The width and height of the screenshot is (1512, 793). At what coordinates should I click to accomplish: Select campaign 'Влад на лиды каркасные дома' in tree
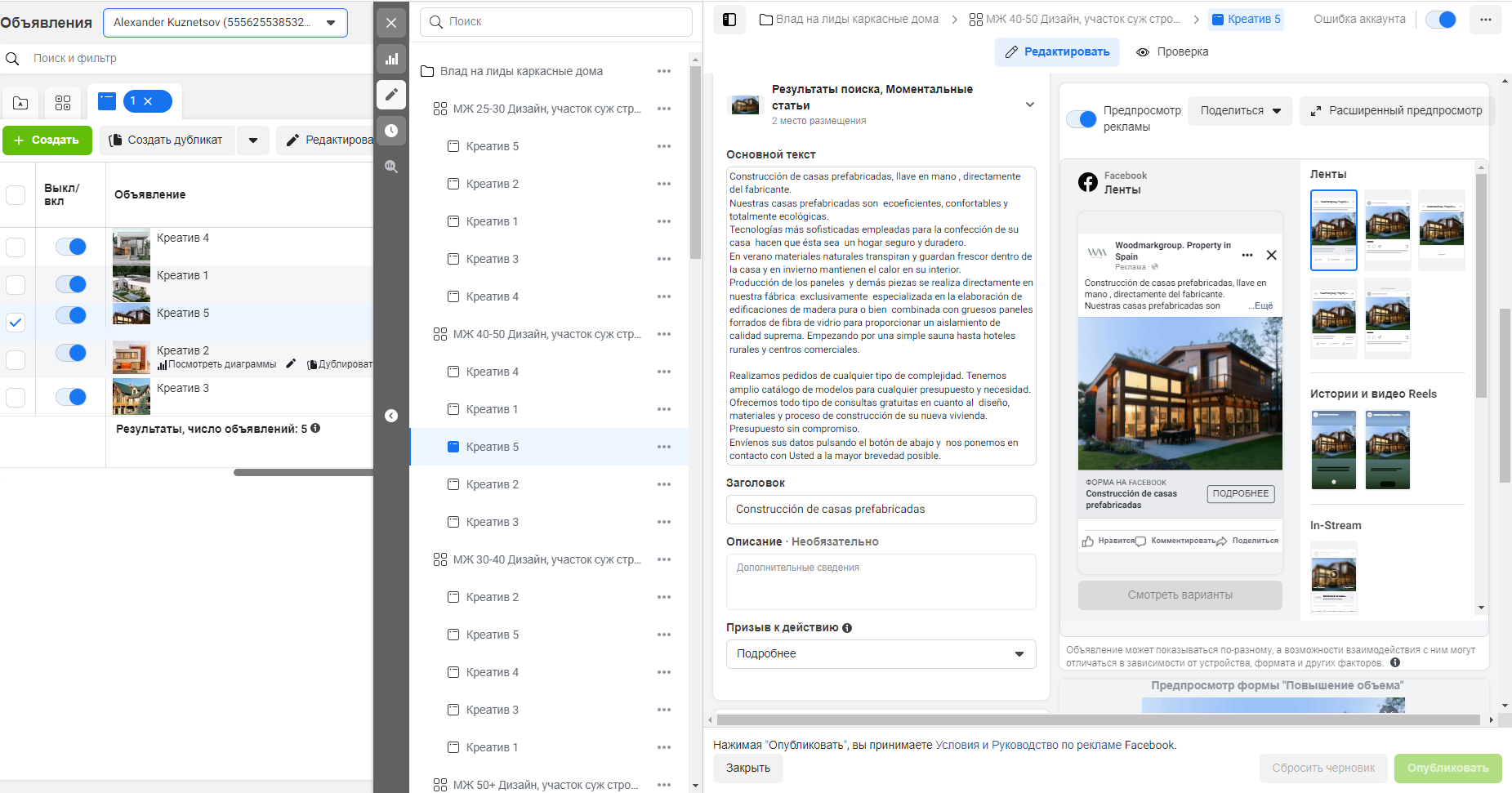pyautogui.click(x=521, y=71)
